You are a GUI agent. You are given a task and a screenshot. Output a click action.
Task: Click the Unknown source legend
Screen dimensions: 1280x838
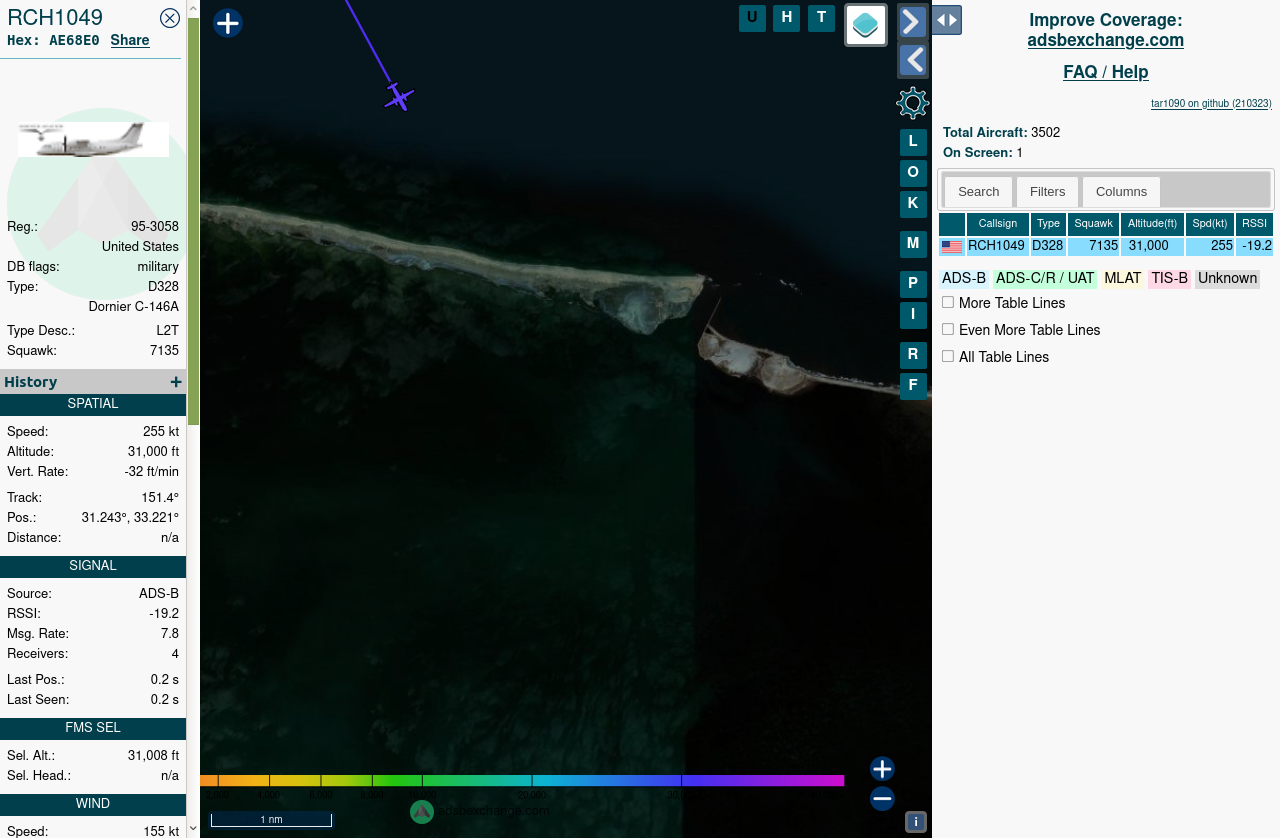tap(1227, 279)
